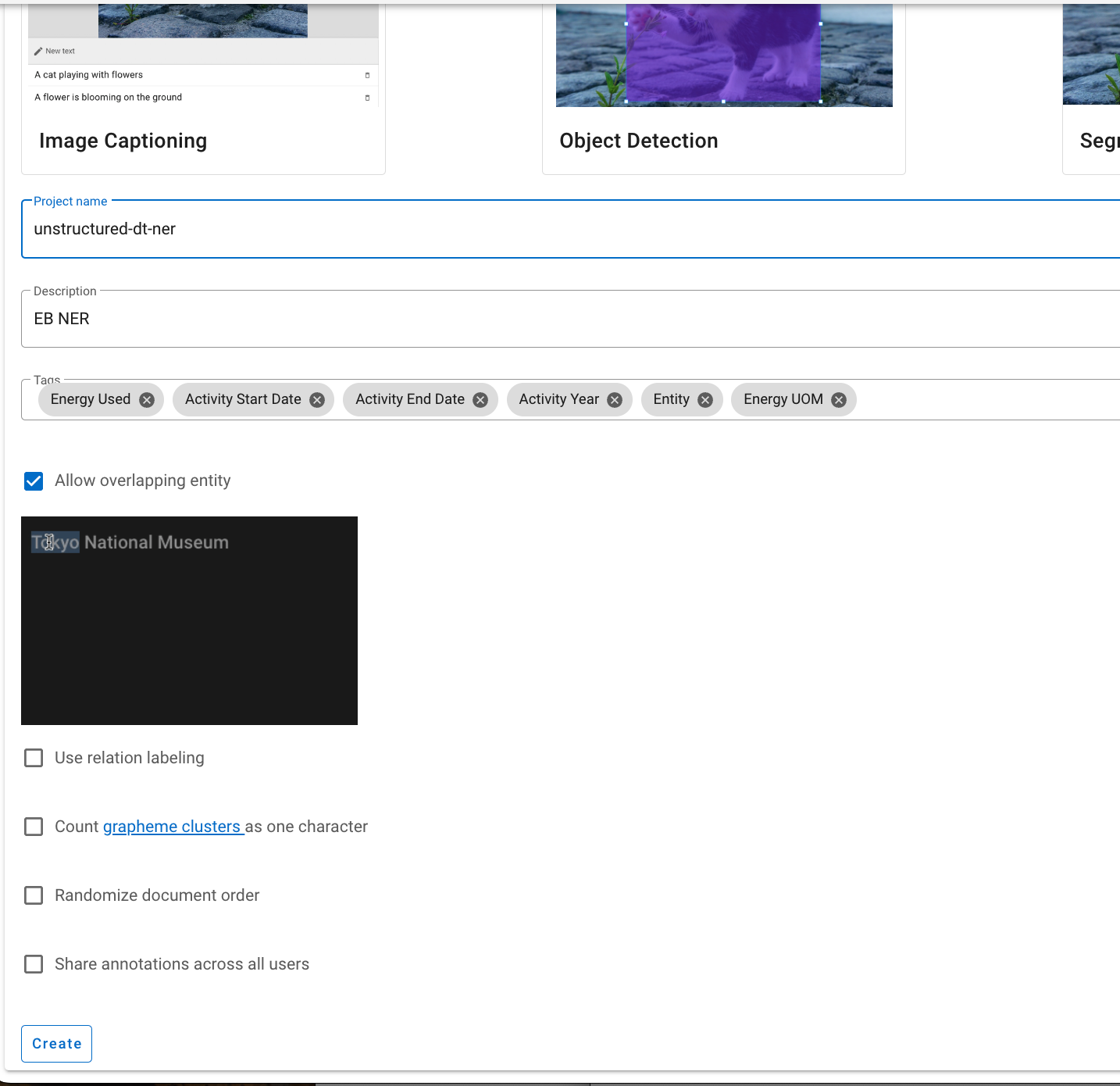Remove the 'Activity Start Date' tag
Viewport: 1120px width, 1086px height.
(316, 399)
